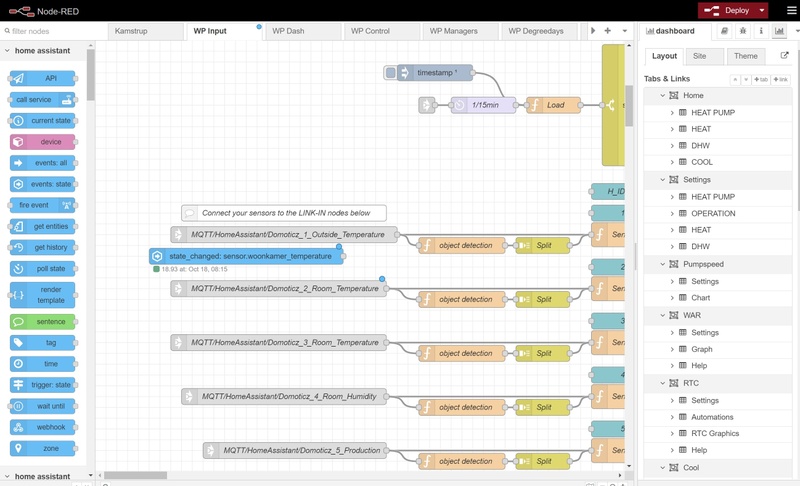Collapse the Home tab in layout tree

click(663, 95)
